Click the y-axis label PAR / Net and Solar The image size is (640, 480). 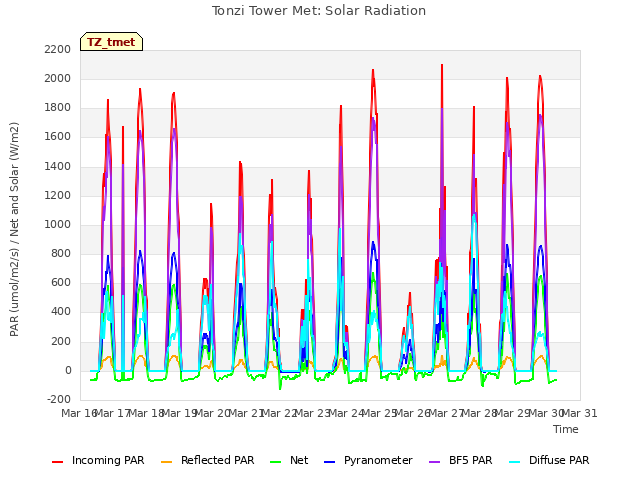[x=14, y=229]
